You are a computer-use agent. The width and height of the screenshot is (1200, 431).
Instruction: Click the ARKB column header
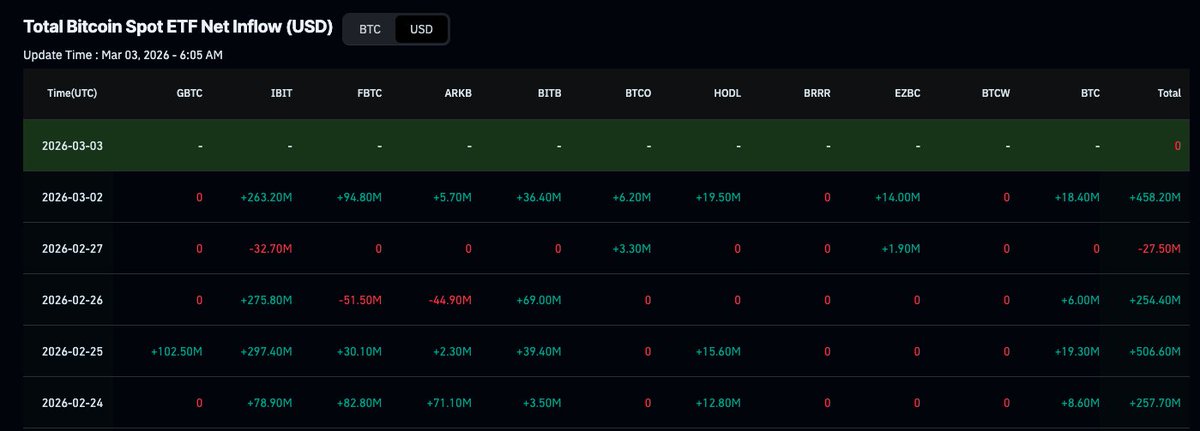458,93
